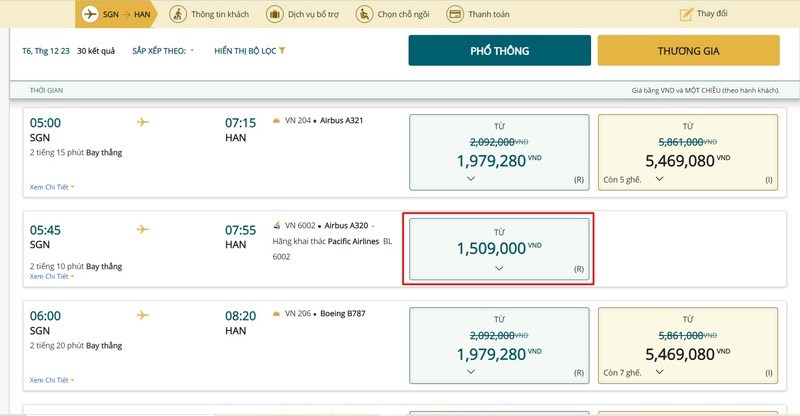Image resolution: width=800 pixels, height=416 pixels.
Task: Pick the 06:00 flight 5,469,080 VND business fare
Action: (687, 346)
